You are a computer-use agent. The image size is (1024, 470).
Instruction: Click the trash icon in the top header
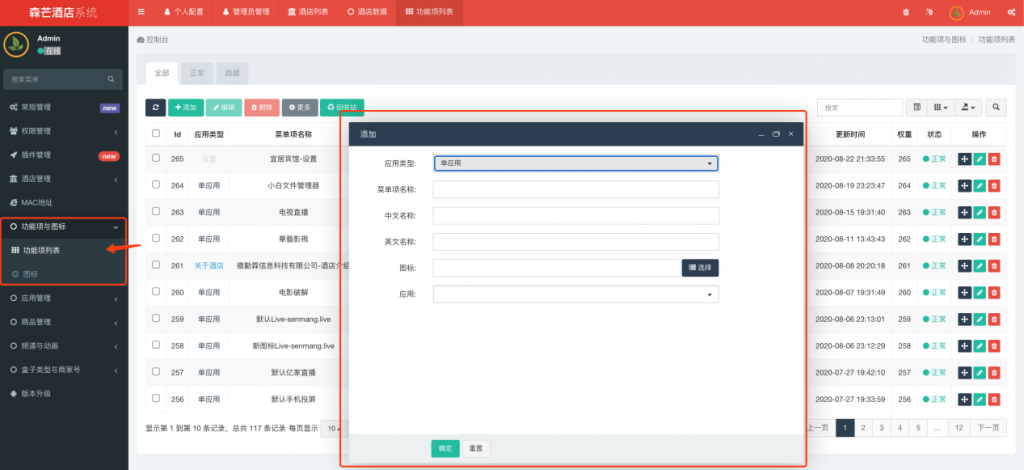pyautogui.click(x=906, y=12)
